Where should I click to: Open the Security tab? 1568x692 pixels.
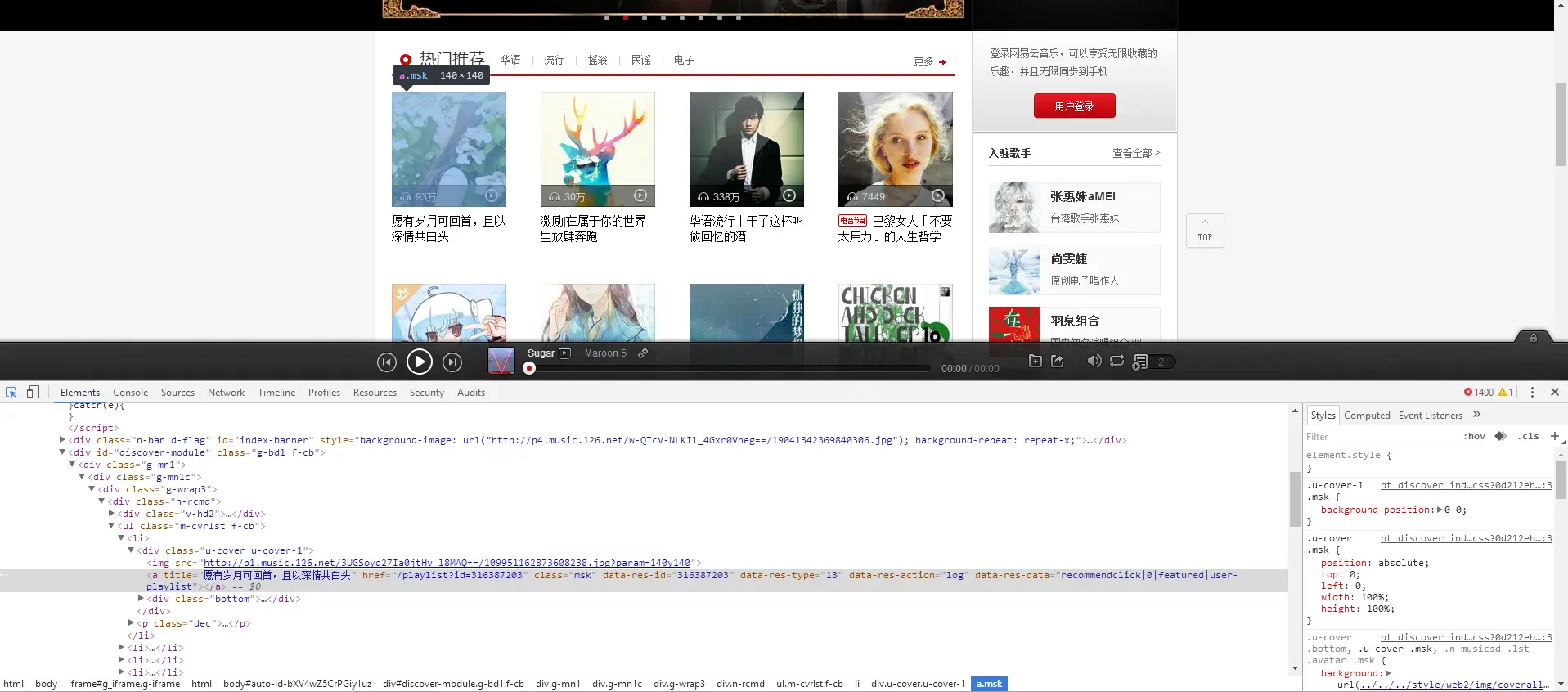(426, 393)
